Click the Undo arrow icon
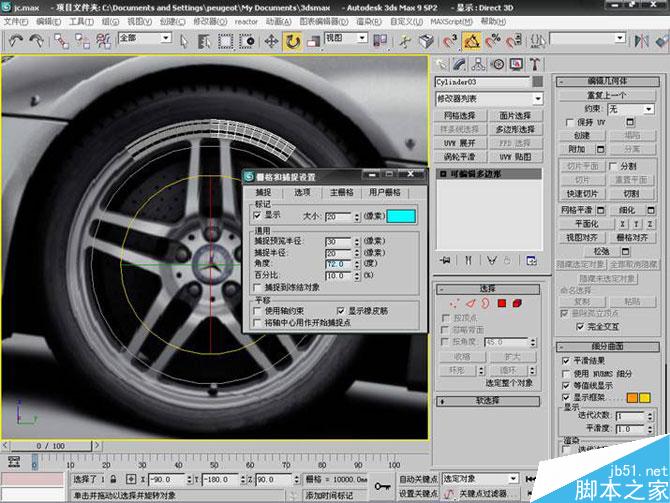The height and width of the screenshot is (503, 670). (14, 41)
